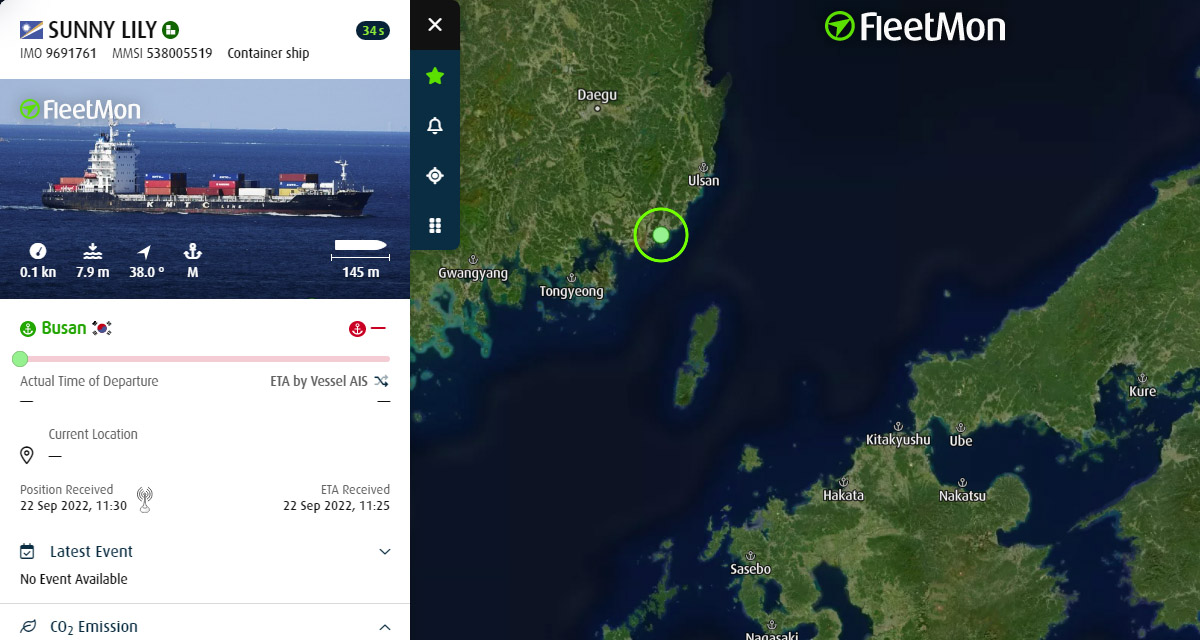Open the grid apps menu icon
Viewport: 1200px width, 640px height.
[x=435, y=225]
